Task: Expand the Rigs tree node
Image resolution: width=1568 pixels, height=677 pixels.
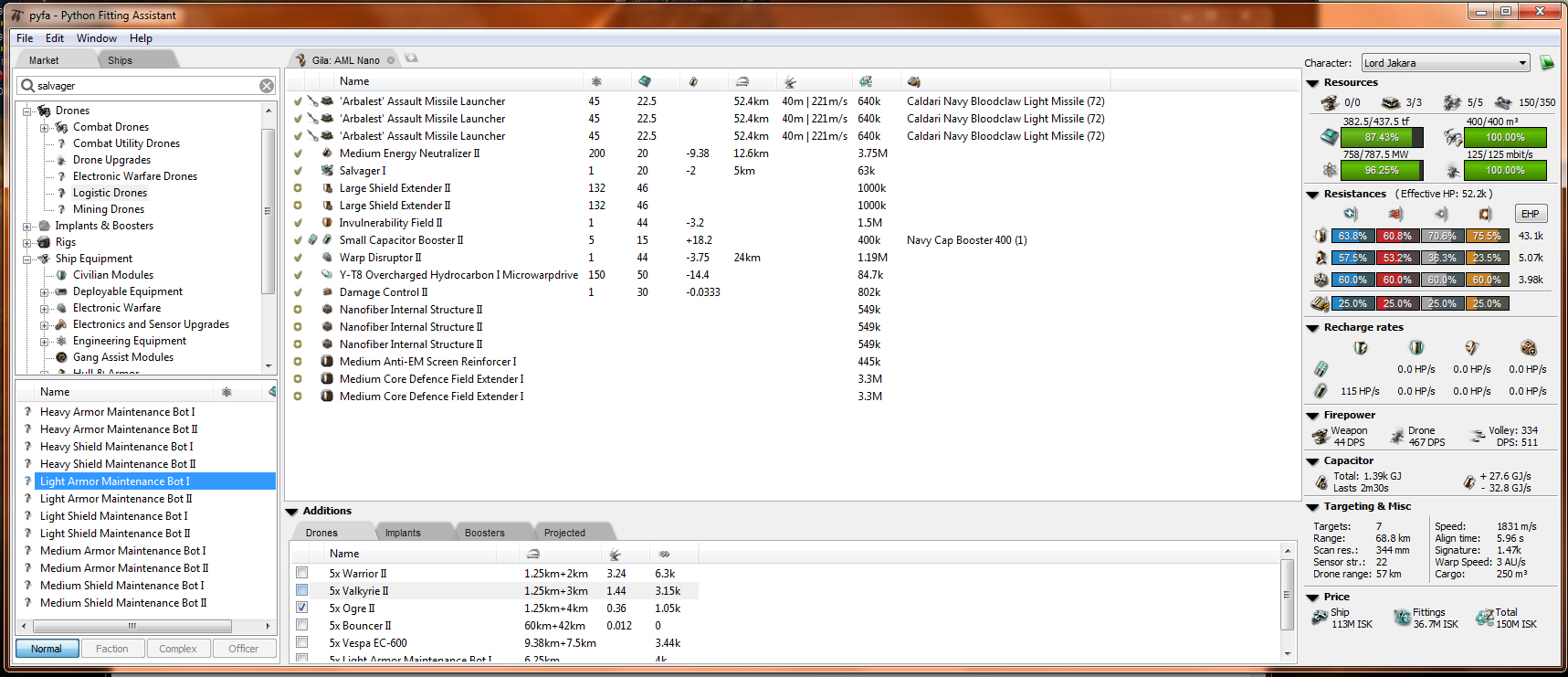Action: pyautogui.click(x=27, y=242)
